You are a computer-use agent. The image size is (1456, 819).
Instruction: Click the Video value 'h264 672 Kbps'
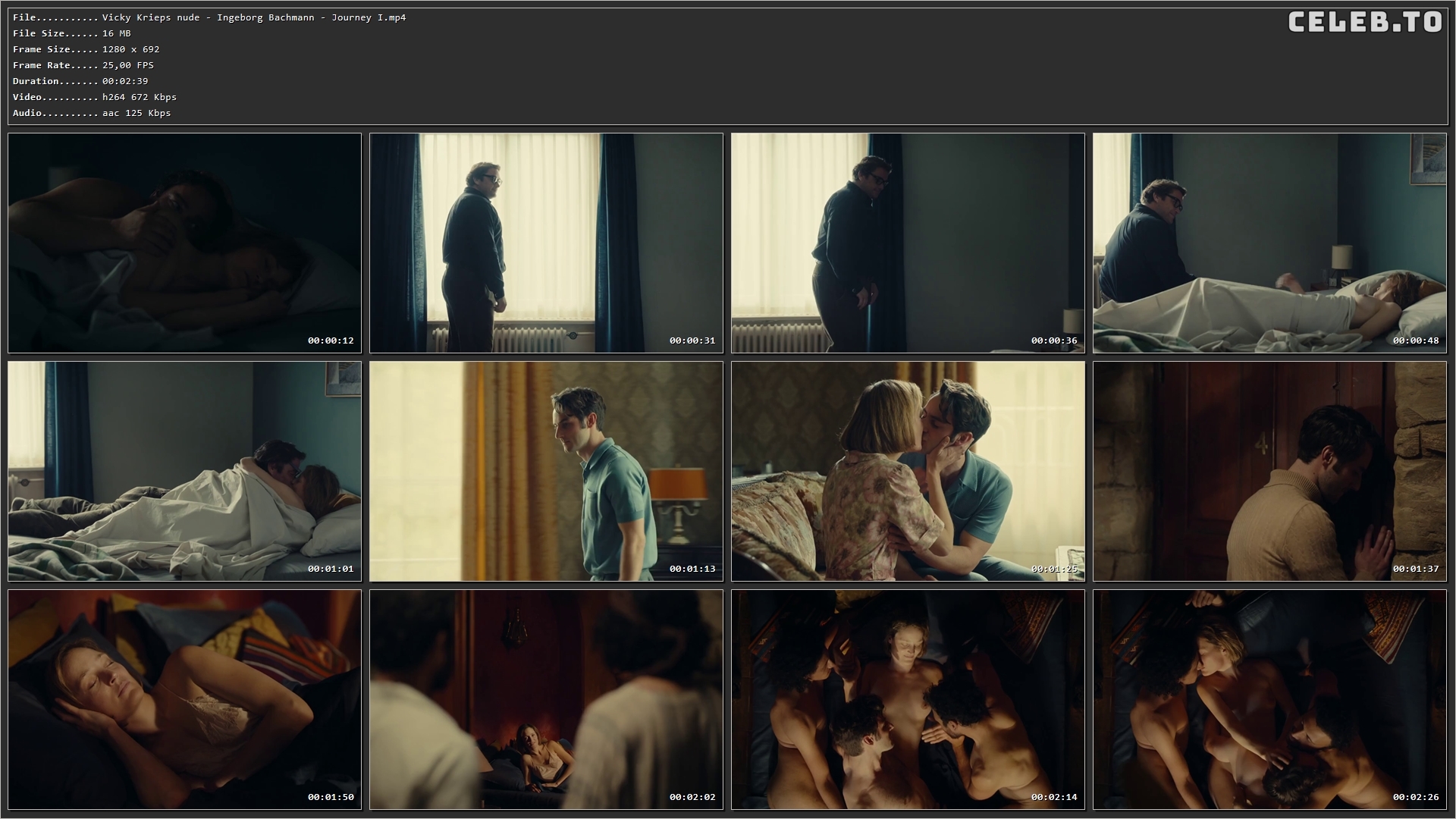tap(140, 97)
